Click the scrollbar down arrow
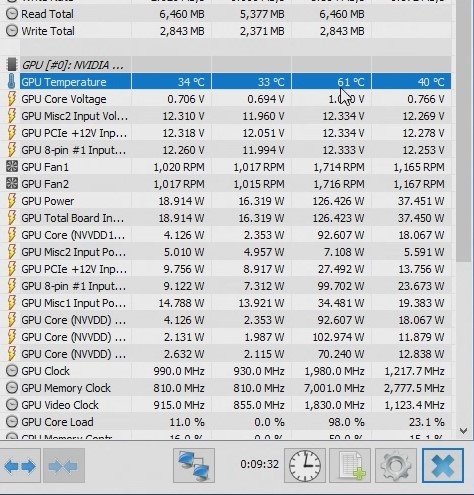The image size is (474, 495). point(463,430)
